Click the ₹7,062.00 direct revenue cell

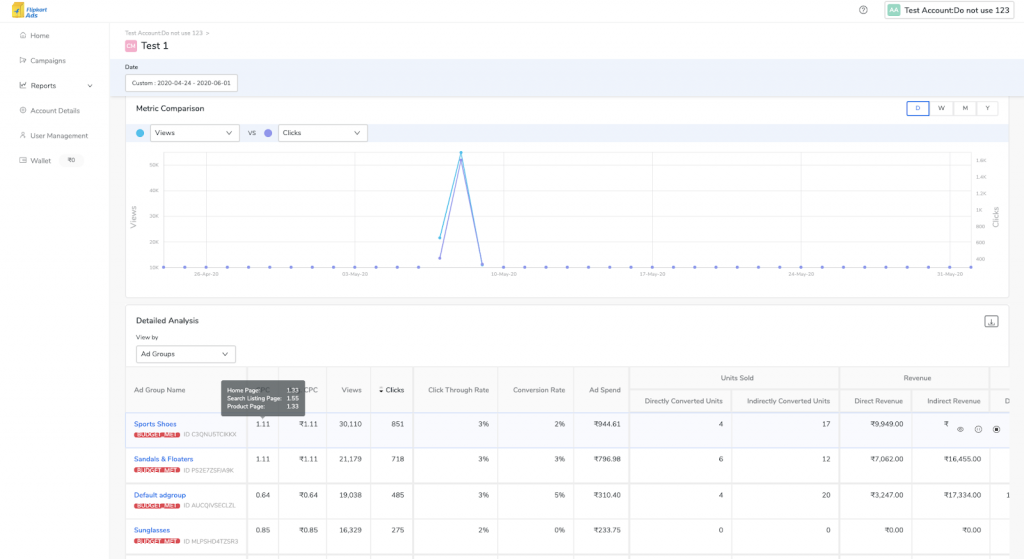tap(887, 459)
